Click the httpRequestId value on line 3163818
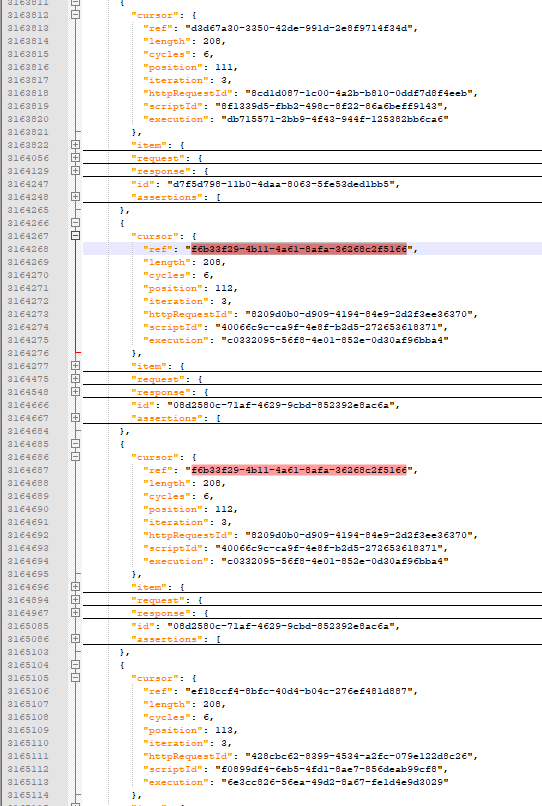 (359, 94)
